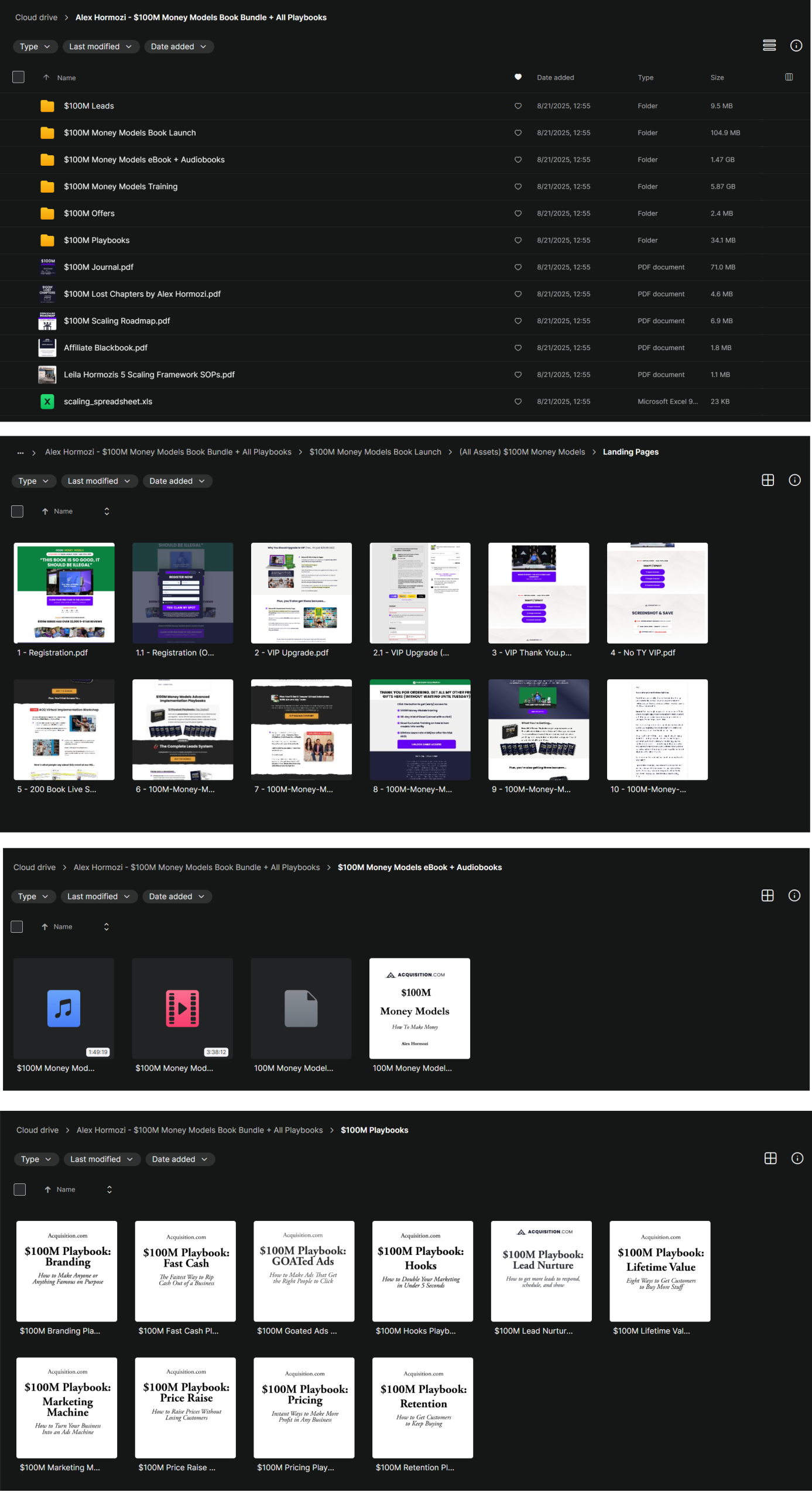812x1499 pixels.
Task: Toggle favorite heart on $100M Lost Chapters pdf
Action: coord(518,294)
